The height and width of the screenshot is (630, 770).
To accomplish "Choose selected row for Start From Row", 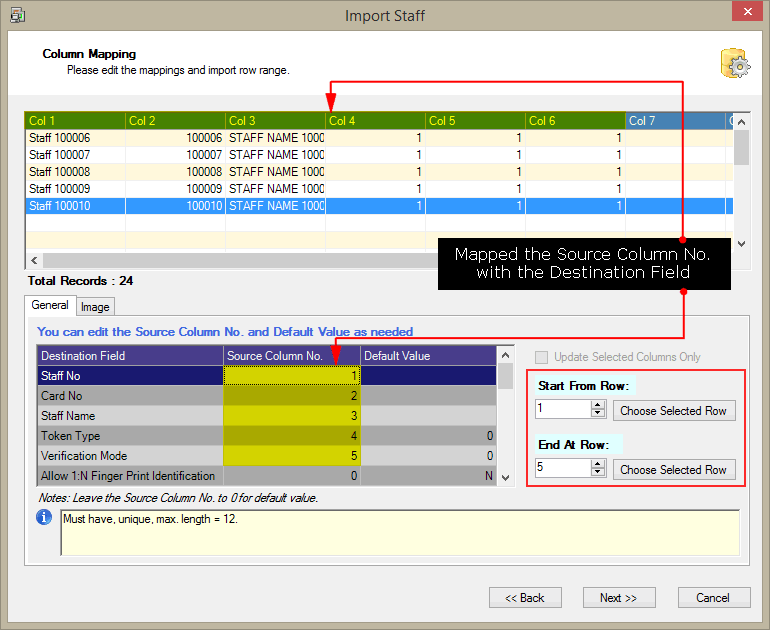I will pos(673,411).
